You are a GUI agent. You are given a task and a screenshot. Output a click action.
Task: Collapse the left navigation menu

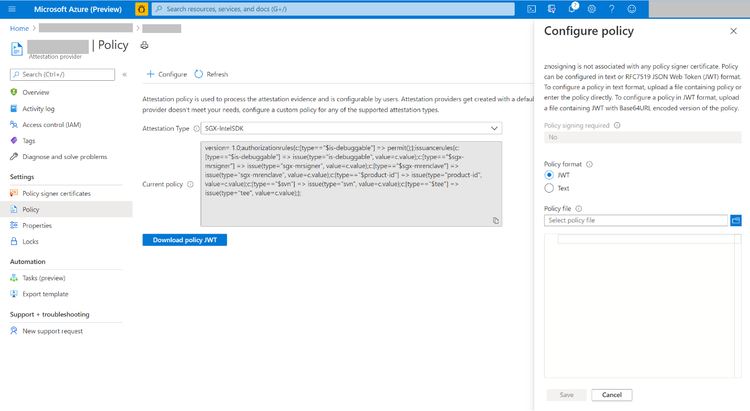[x=125, y=74]
